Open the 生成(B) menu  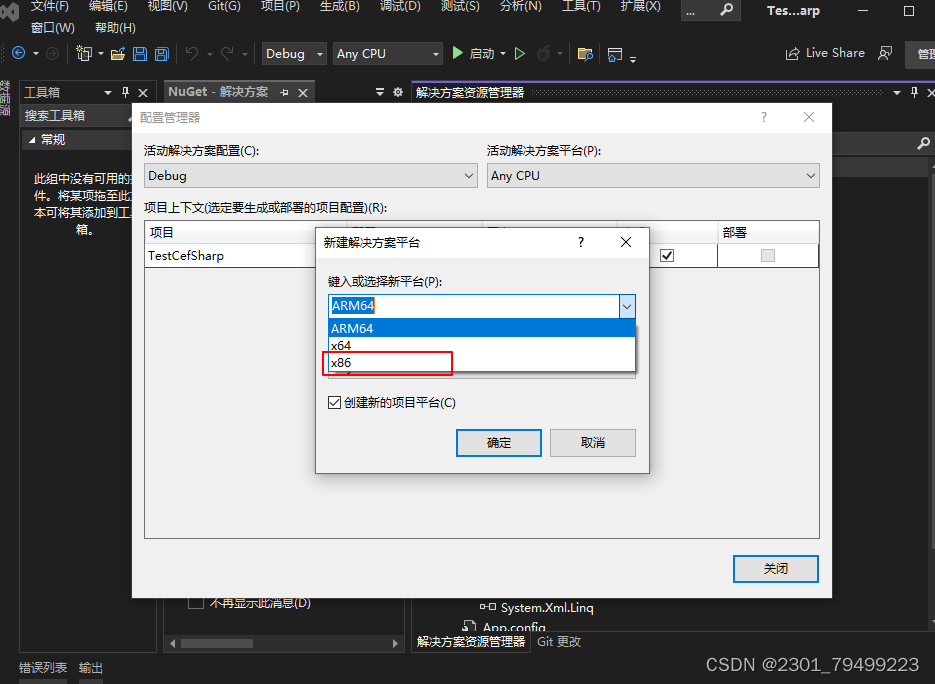point(339,9)
